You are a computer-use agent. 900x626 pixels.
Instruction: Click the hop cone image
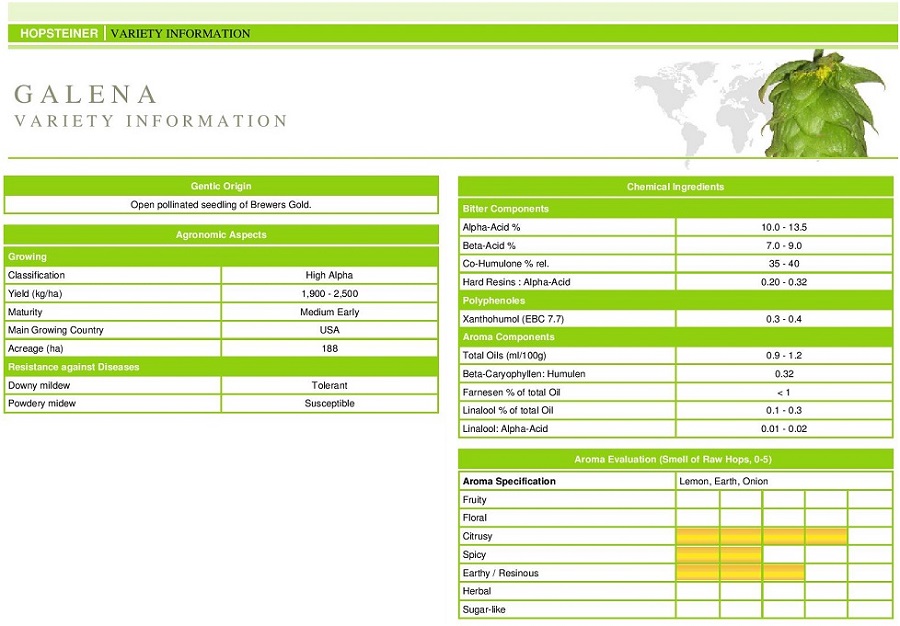(823, 103)
